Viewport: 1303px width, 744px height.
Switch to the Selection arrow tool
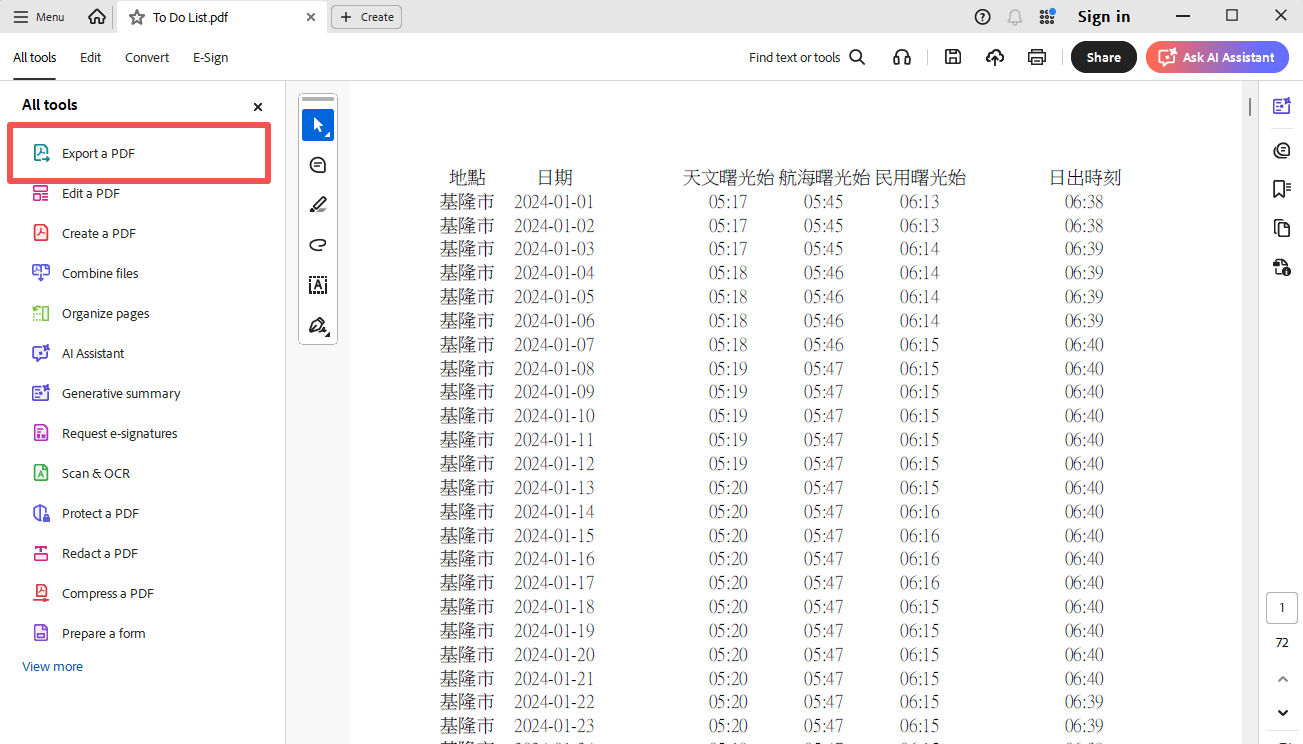(x=318, y=124)
